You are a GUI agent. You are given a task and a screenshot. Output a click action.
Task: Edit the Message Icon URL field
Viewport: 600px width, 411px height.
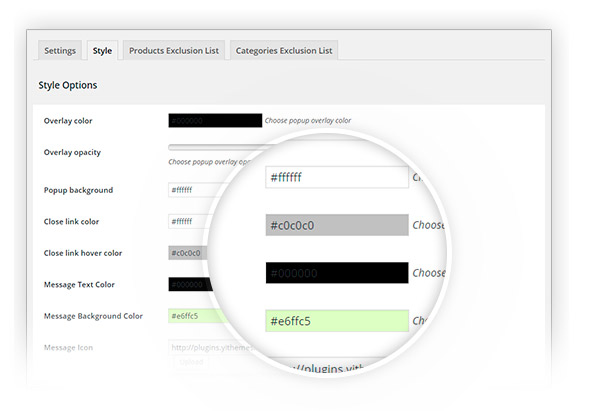point(210,347)
